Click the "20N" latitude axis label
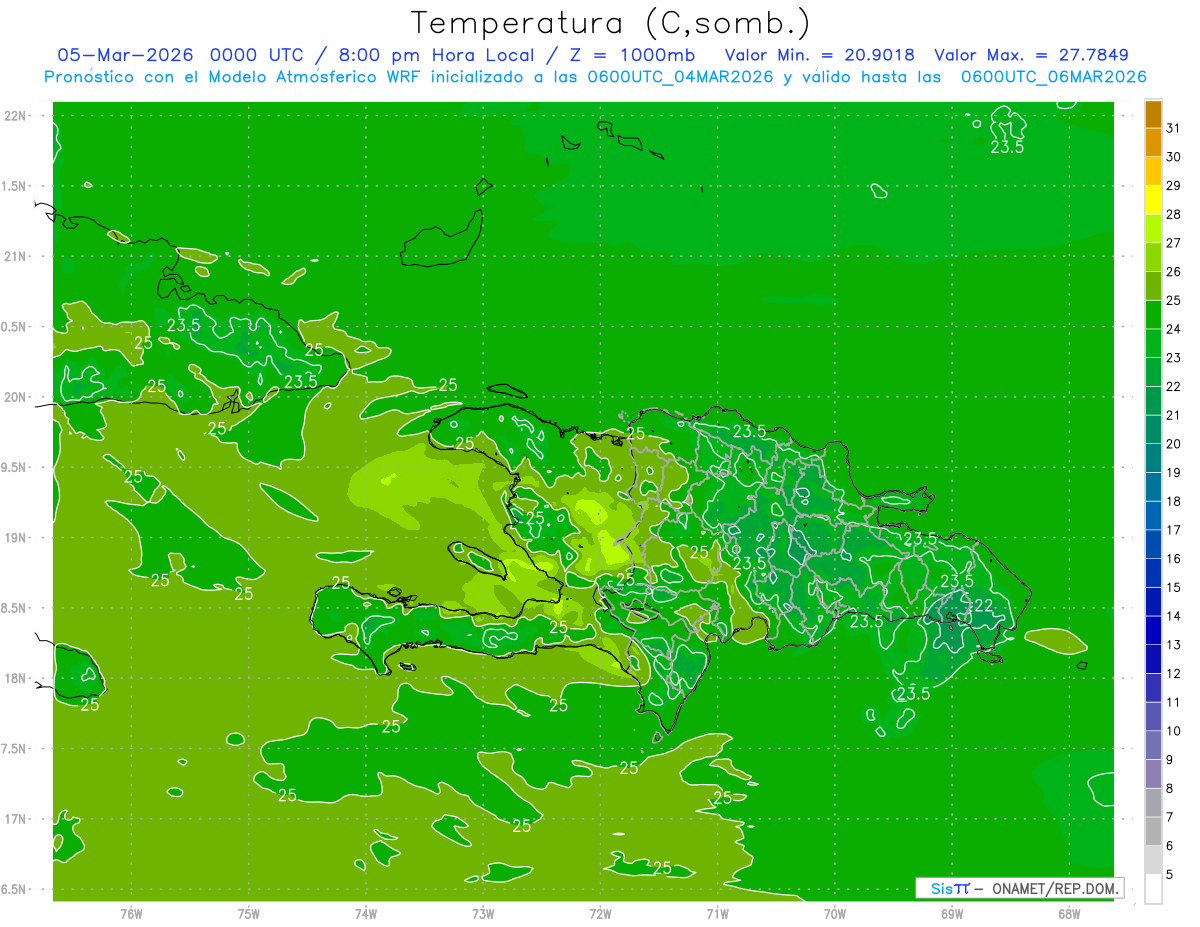Viewport: 1200px width, 927px height. click(15, 397)
